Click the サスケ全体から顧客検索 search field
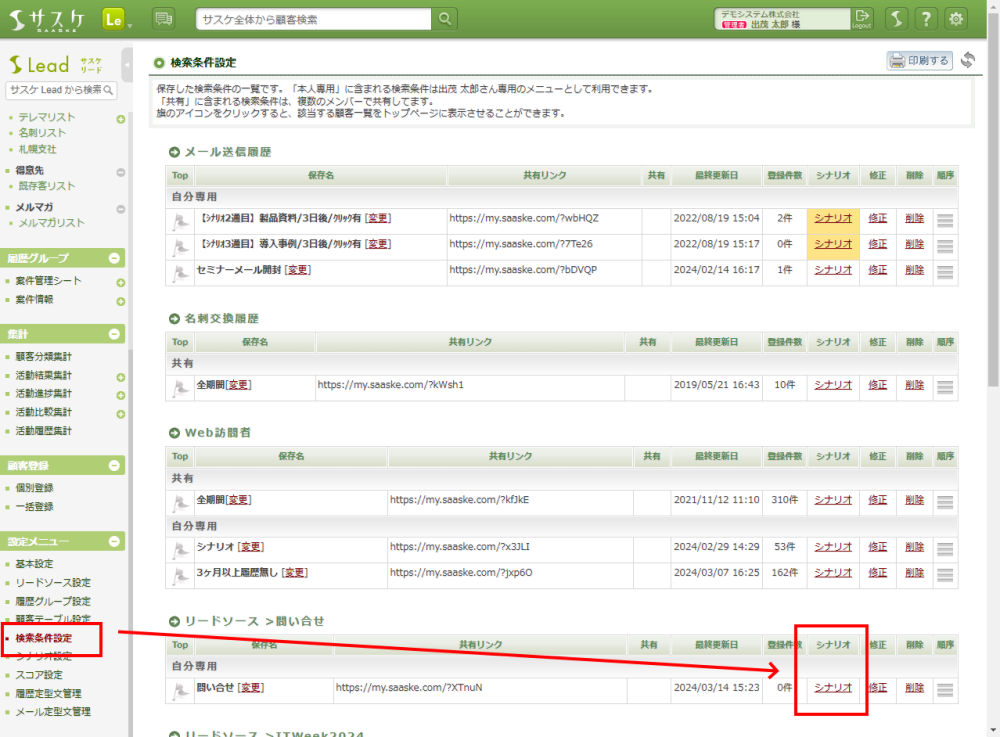 coord(312,19)
